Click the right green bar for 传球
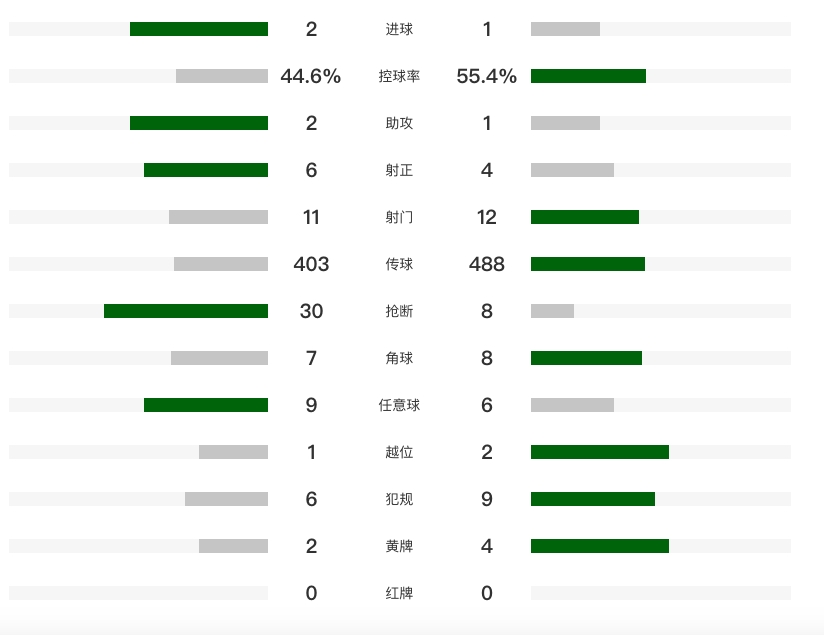Viewport: 824px width, 635px height. click(588, 264)
